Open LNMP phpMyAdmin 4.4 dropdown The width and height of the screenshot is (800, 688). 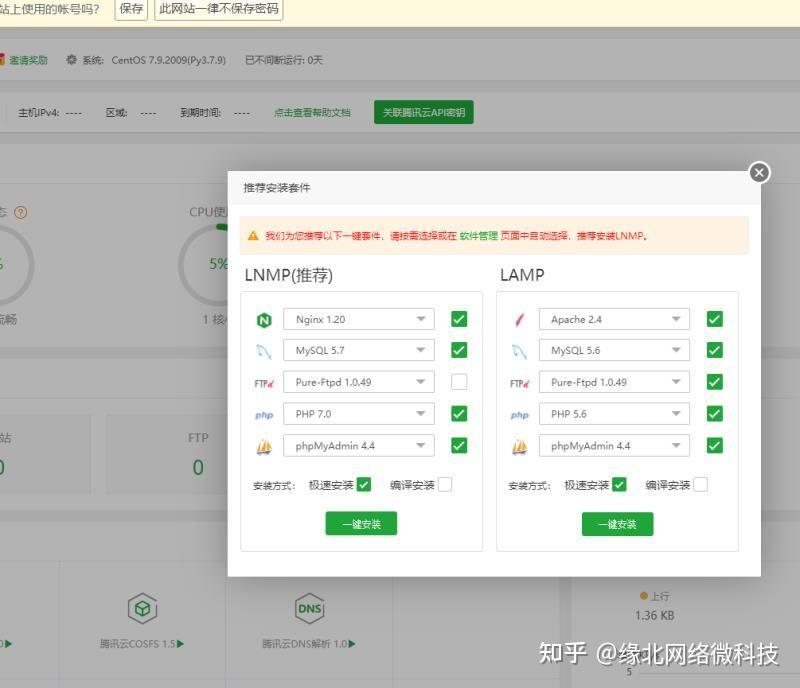coord(359,446)
